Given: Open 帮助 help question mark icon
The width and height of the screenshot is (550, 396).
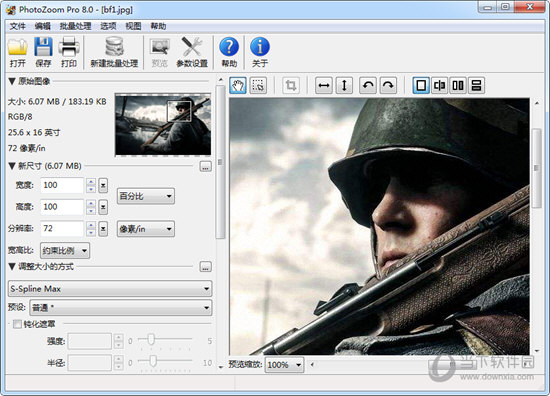Looking at the screenshot, I should [229, 52].
